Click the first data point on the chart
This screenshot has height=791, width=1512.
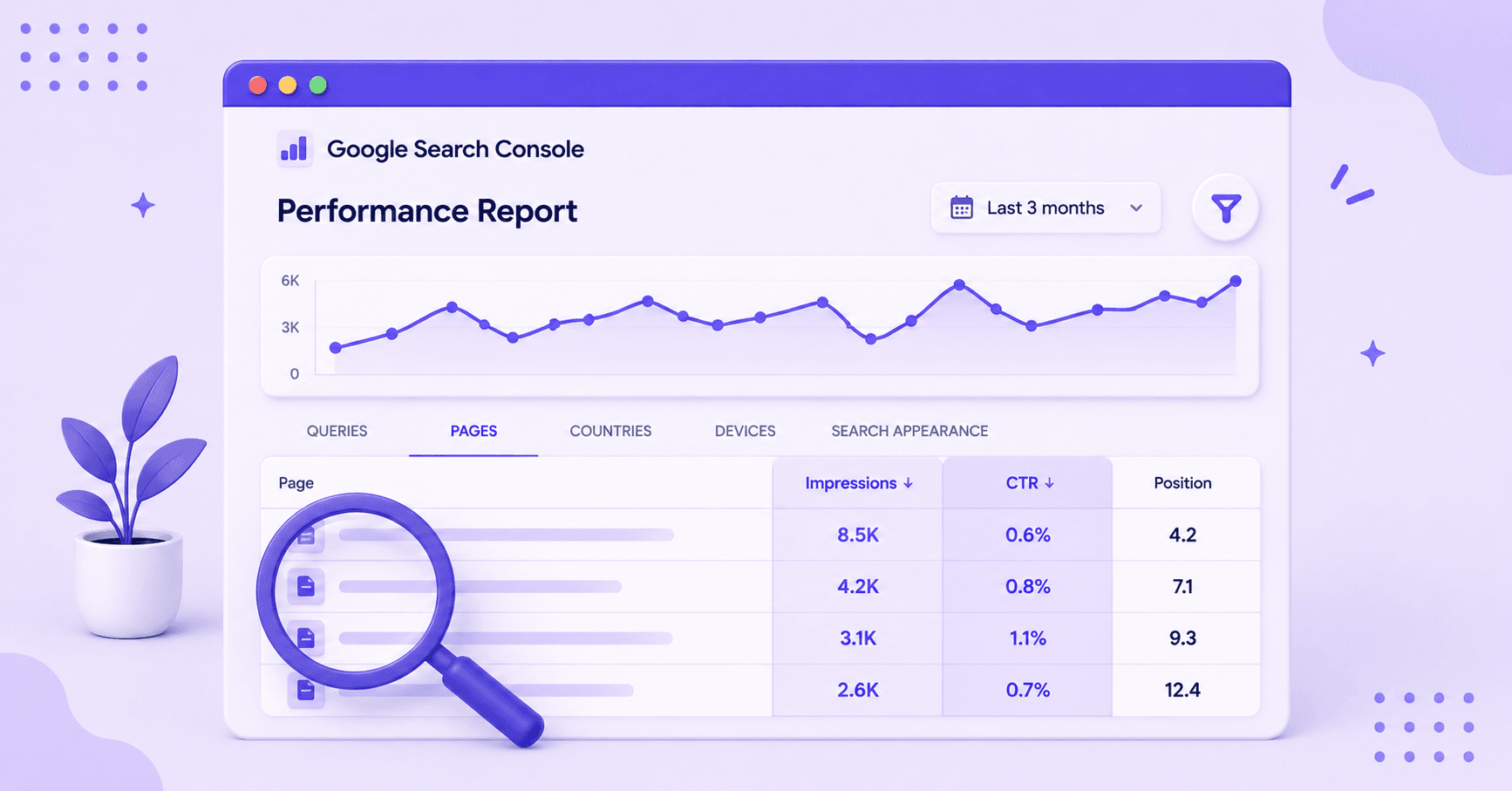pos(336,347)
